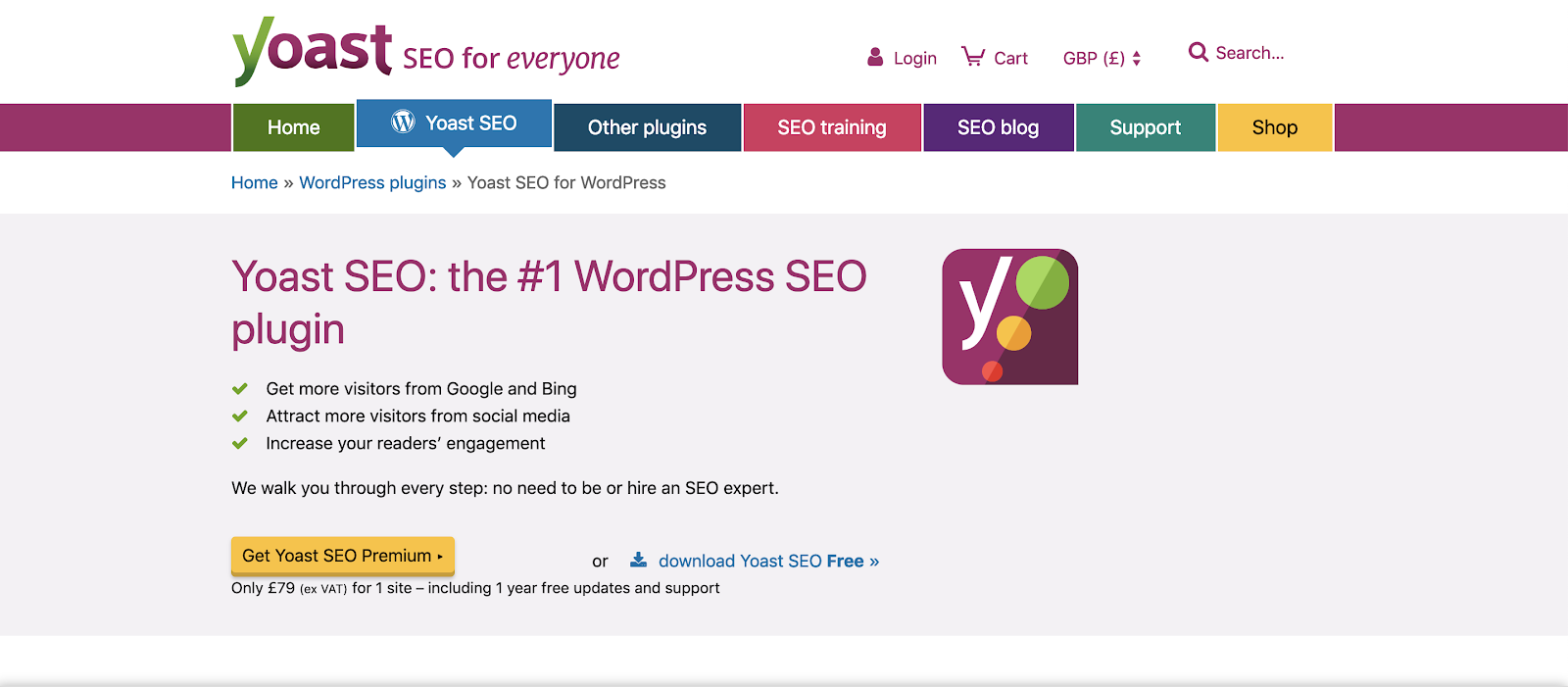Screen dimensions: 1568x687
Task: Click the WordPress logo in Yoast SEO tab
Action: click(x=403, y=122)
